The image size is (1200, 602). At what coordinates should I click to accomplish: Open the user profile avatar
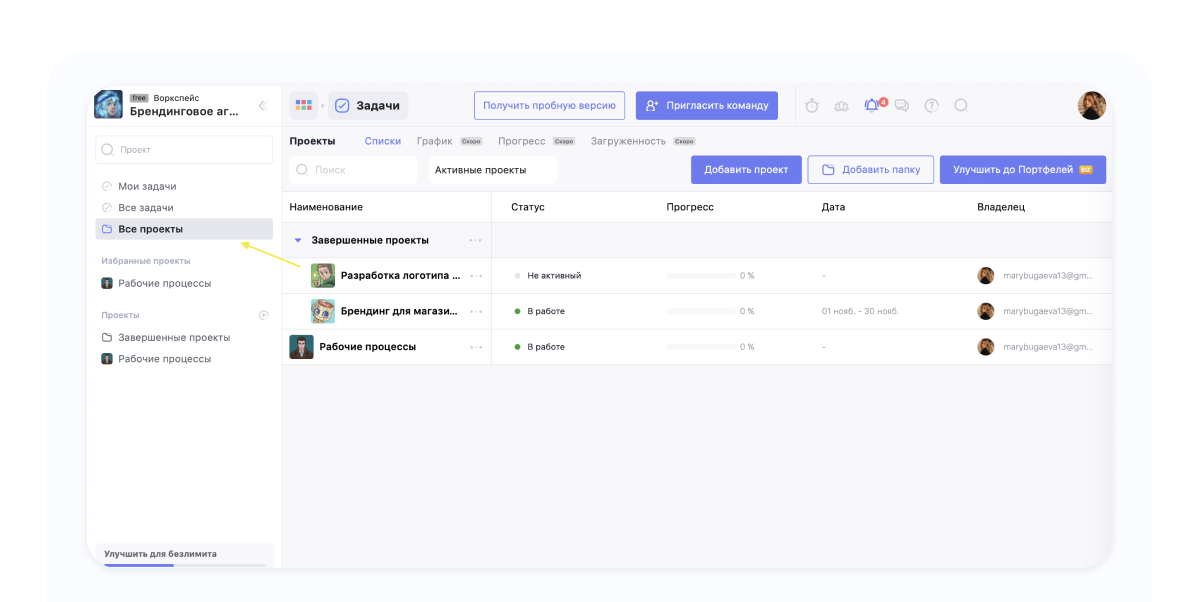(1091, 105)
